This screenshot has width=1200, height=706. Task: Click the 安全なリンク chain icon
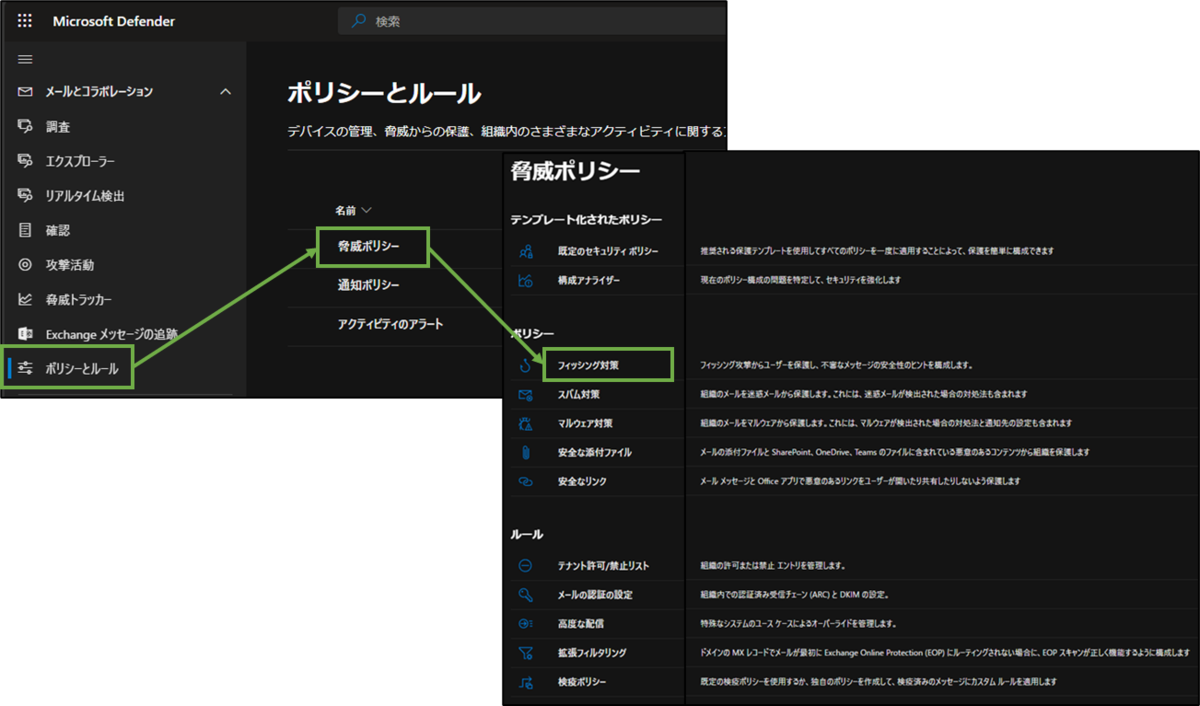pos(526,482)
